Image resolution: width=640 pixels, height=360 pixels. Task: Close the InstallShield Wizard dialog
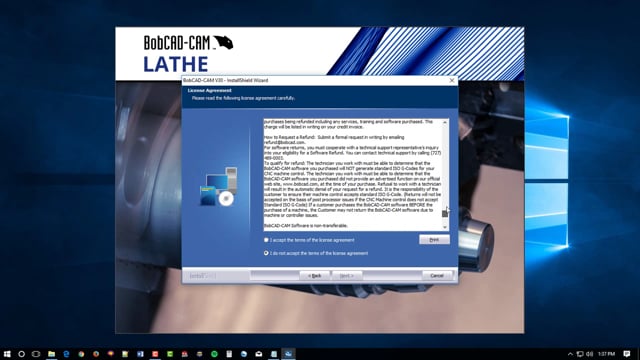[x=452, y=80]
